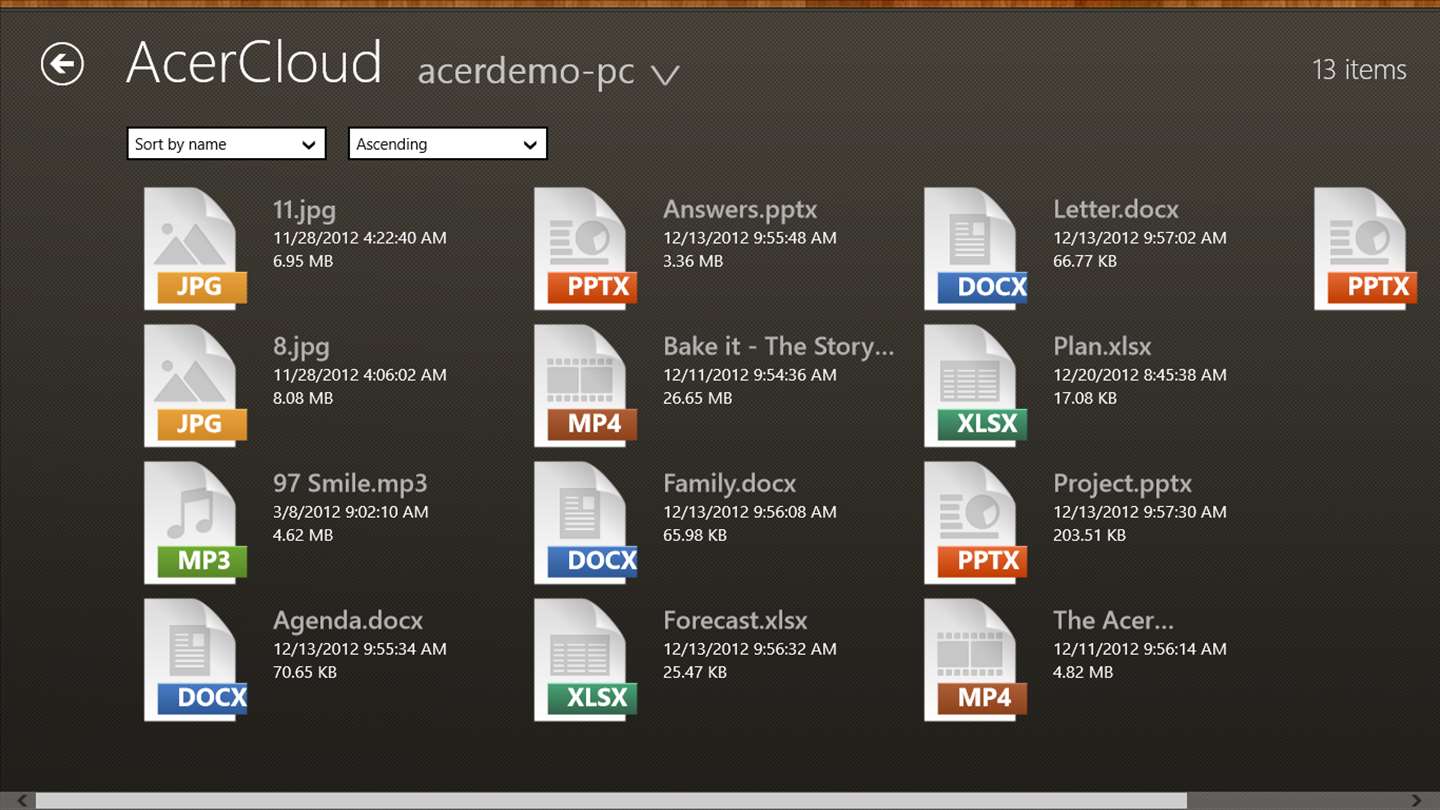Expand the acerdemo-pc device chevron
This screenshot has width=1440, height=810.
[x=665, y=74]
